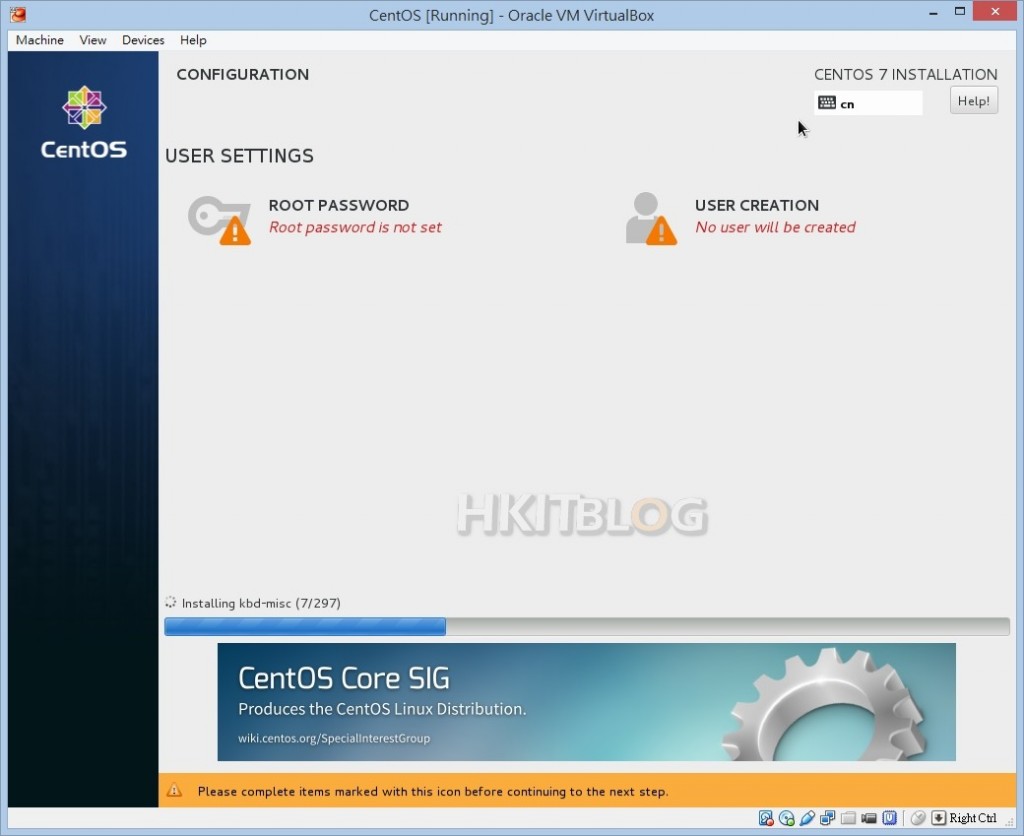Click the 'Please complete items' warning message
Screen dimensions: 1024x836
(x=432, y=791)
